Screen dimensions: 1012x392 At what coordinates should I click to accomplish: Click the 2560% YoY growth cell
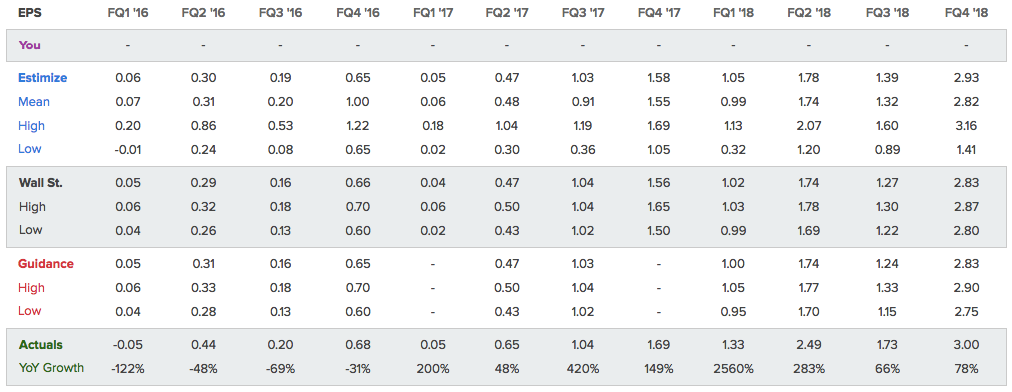coord(734,369)
